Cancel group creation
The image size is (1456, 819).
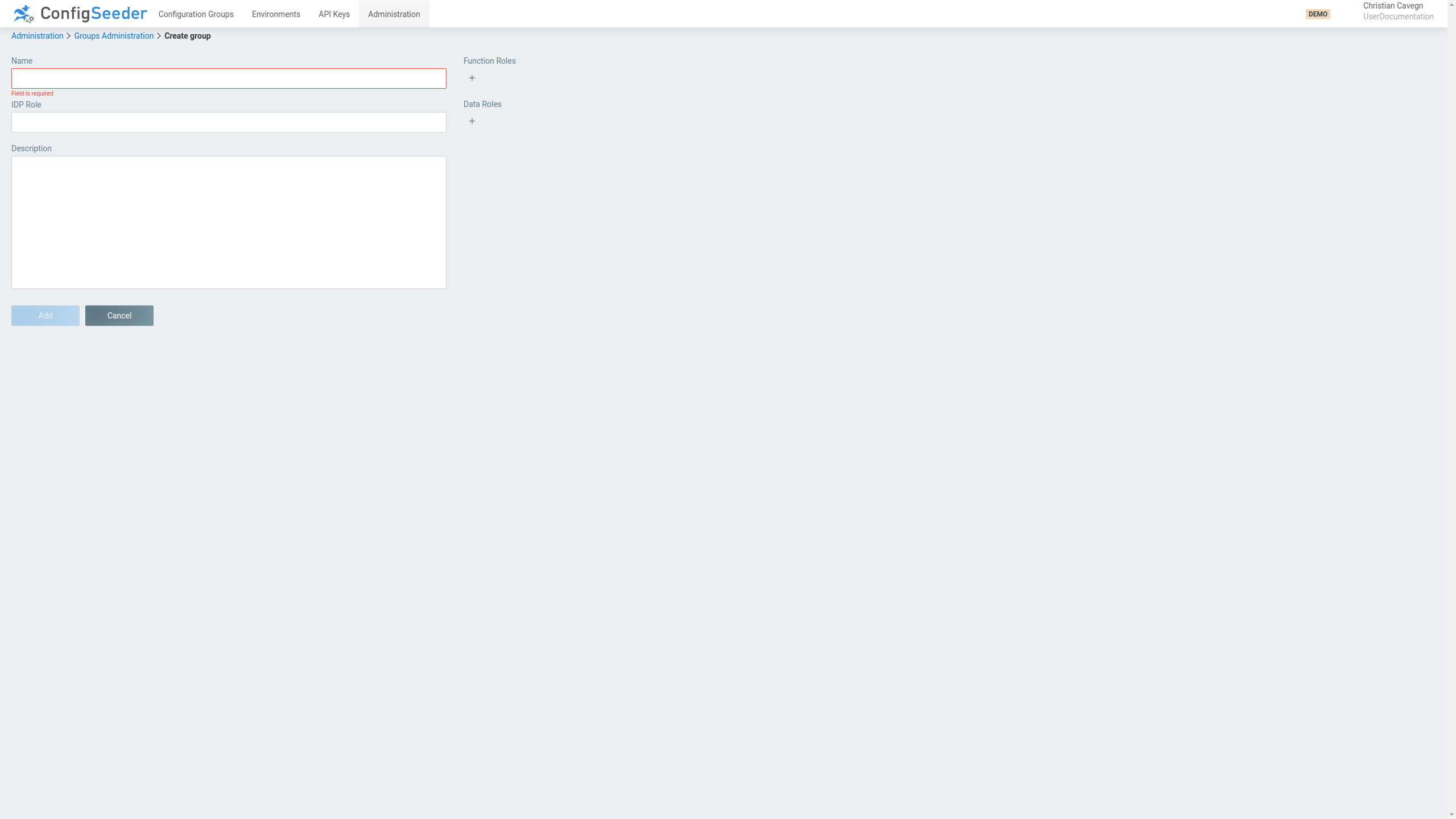(119, 316)
